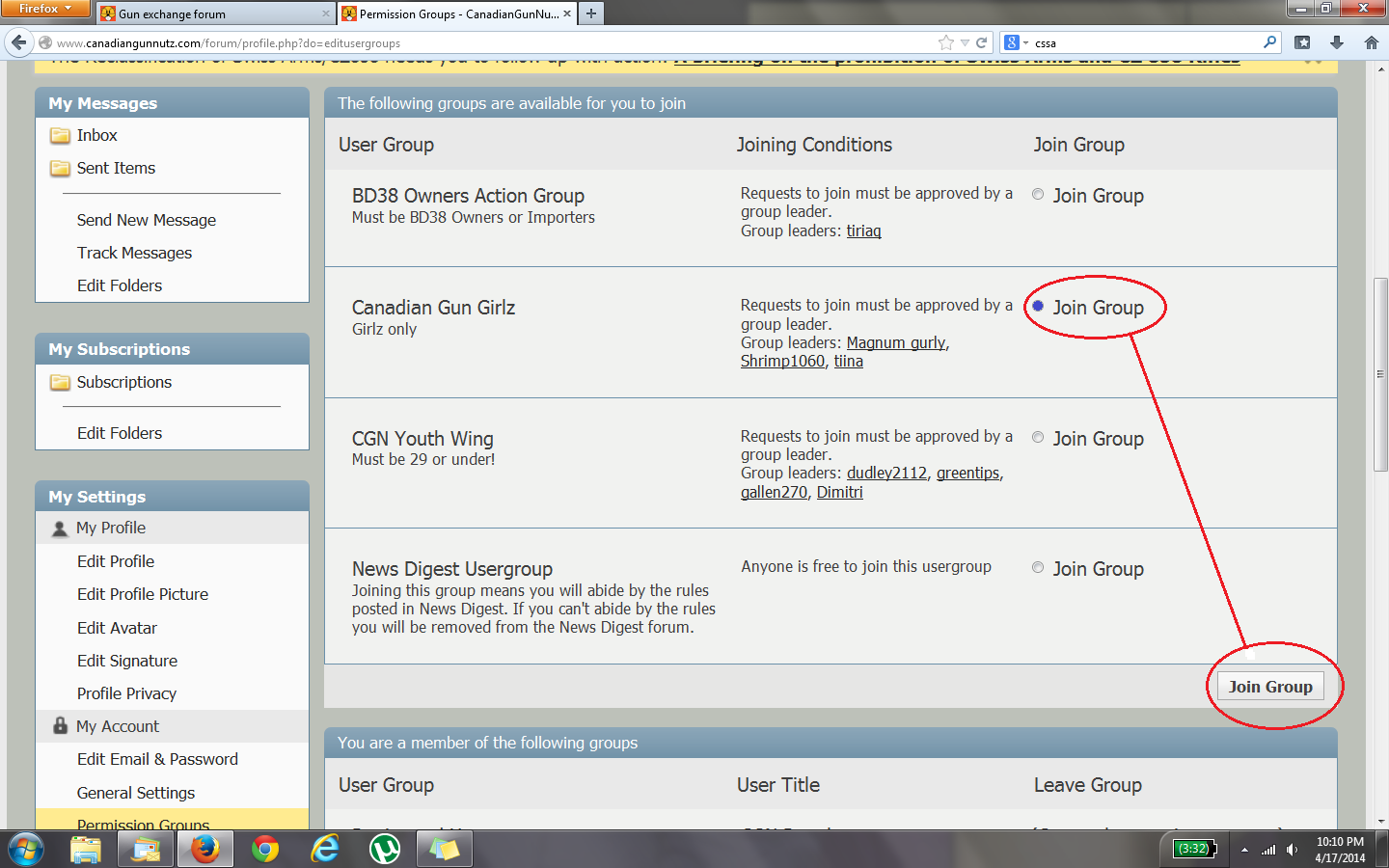This screenshot has width=1389, height=868.
Task: Select Join Group radio for BD38 Owners
Action: click(1038, 194)
